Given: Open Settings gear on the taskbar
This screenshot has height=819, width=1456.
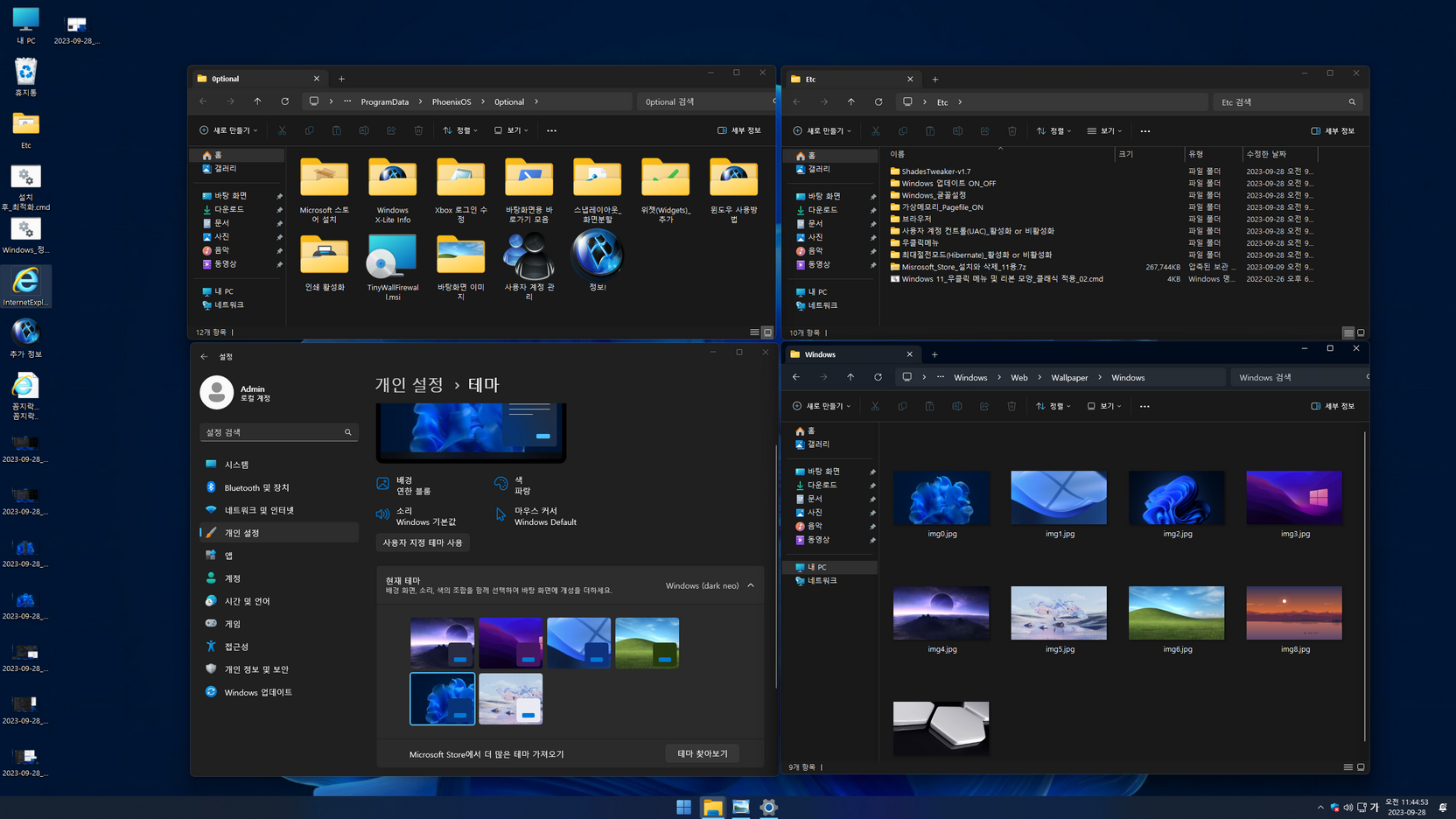Looking at the screenshot, I should coord(768,807).
